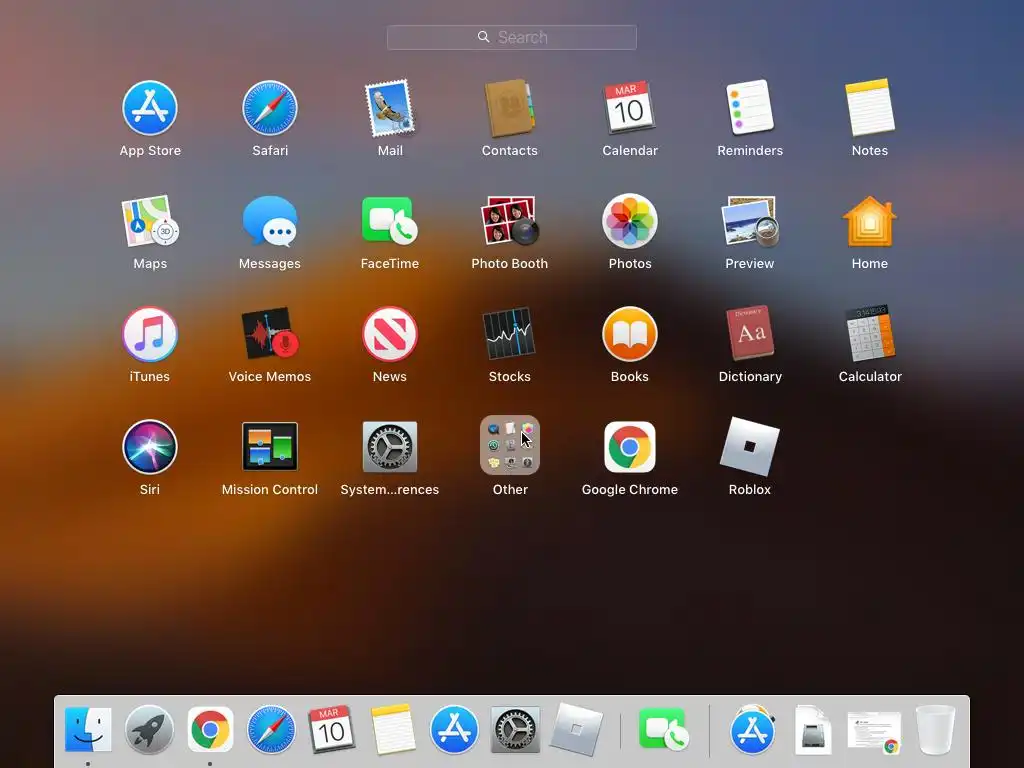Open the Trash in the Dock

(936, 729)
